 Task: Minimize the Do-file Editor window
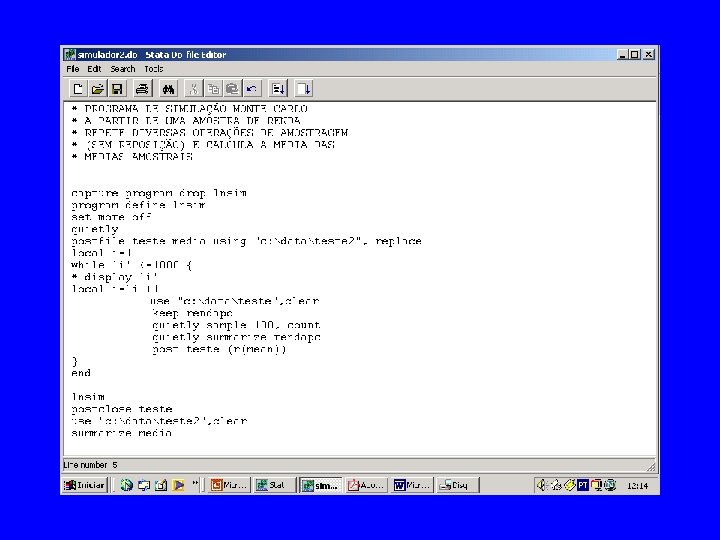623,54
